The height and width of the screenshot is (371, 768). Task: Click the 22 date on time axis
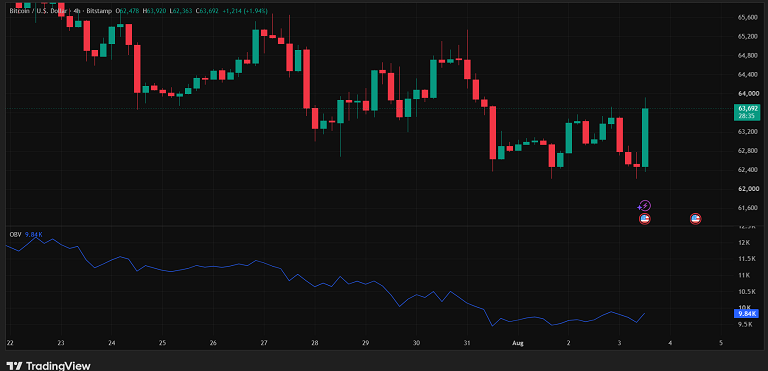click(10, 343)
